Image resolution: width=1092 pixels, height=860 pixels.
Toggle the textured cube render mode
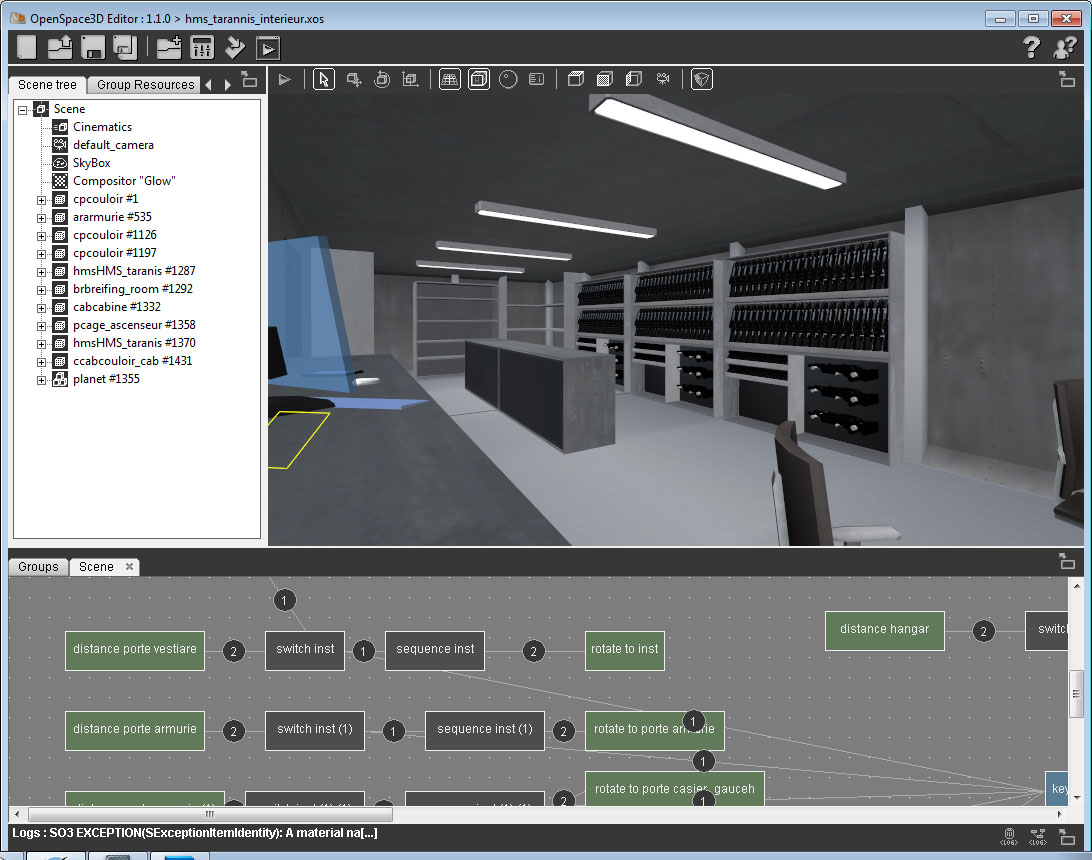click(604, 79)
